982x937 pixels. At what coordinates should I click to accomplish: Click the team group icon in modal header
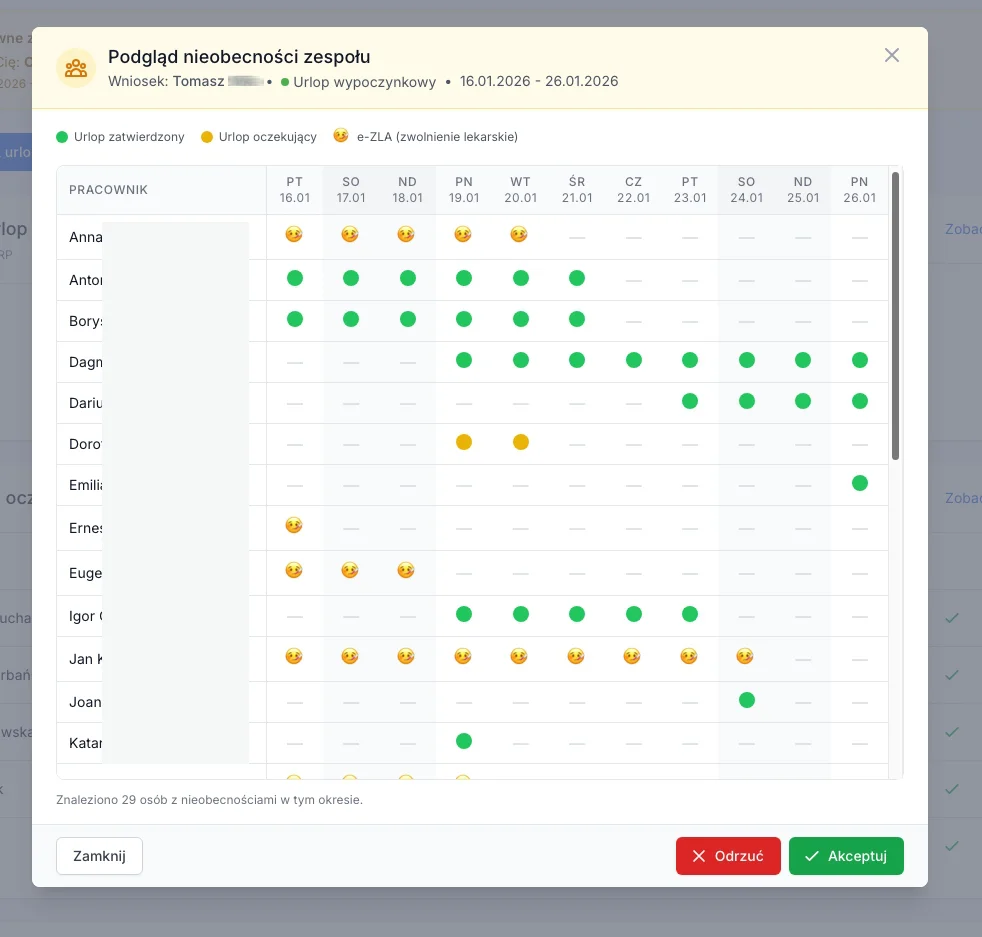pos(76,68)
